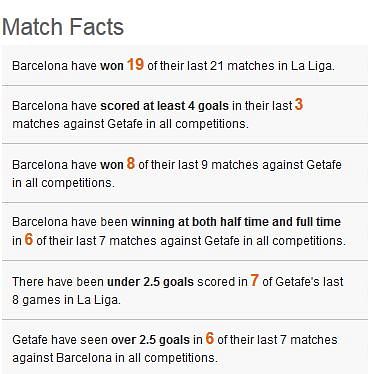This screenshot has width=368, height=374.
Task: Select the orange number 19
Action: (x=135, y=64)
